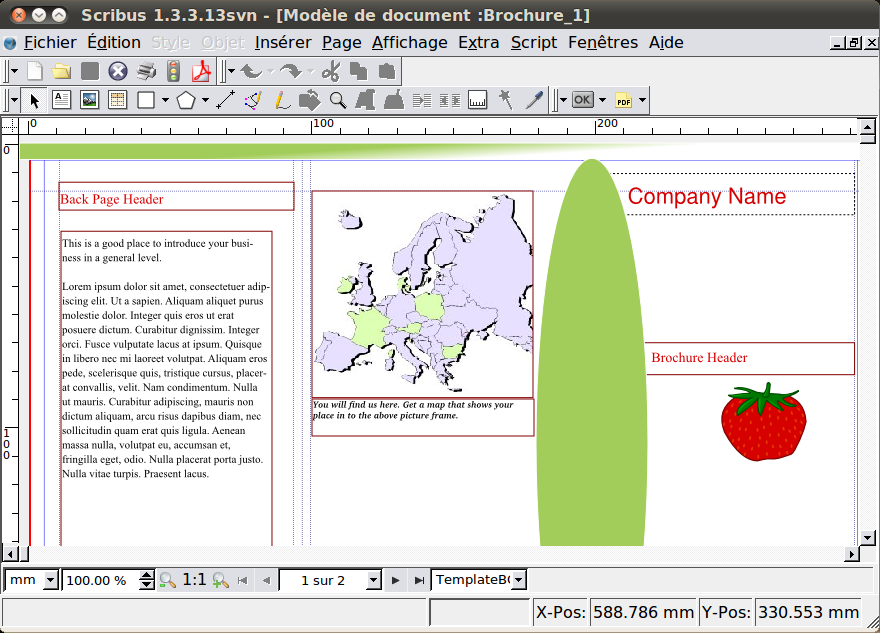Click the Print document icon
This screenshot has width=880, height=633.
tap(146, 71)
